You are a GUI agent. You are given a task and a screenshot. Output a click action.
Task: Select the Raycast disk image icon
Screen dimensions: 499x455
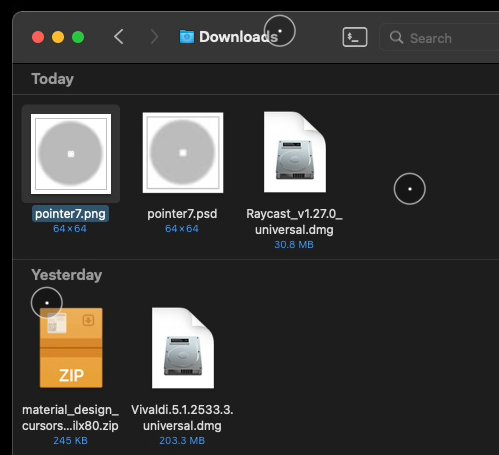tap(295, 152)
